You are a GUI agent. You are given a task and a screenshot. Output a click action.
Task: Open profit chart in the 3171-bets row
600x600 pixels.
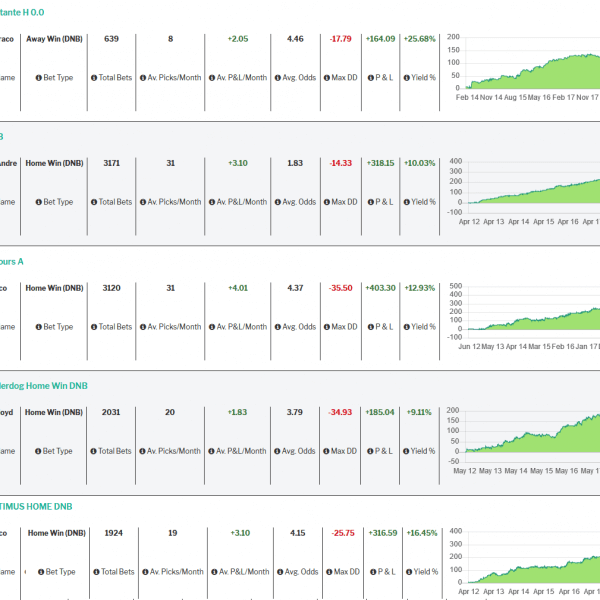coord(523,192)
